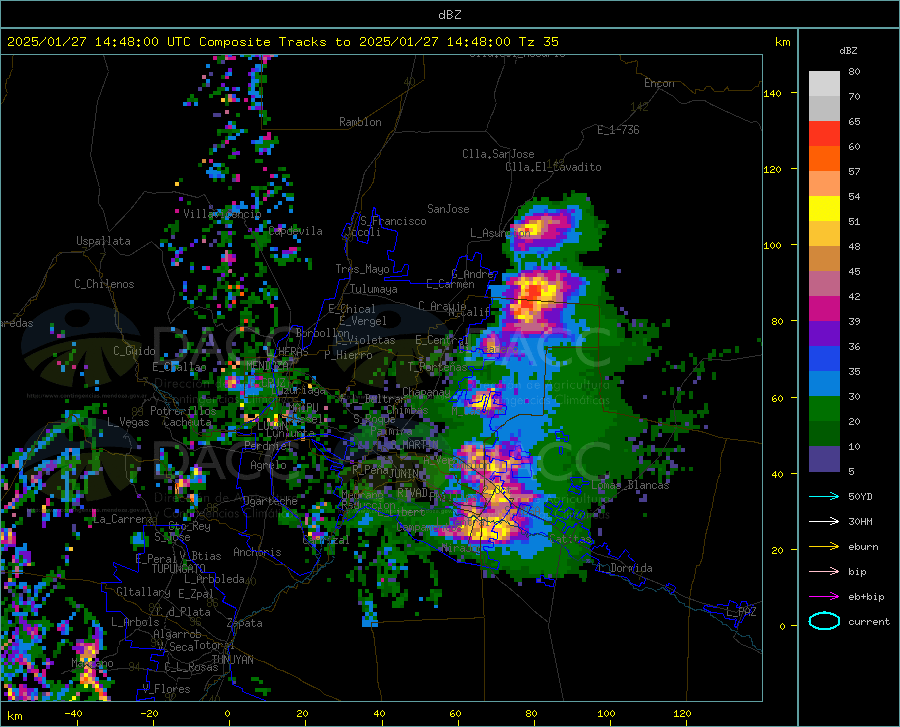Viewport: 900px width, 727px height.
Task: Select the gold 51–48 dBZ swatch
Action: (824, 234)
